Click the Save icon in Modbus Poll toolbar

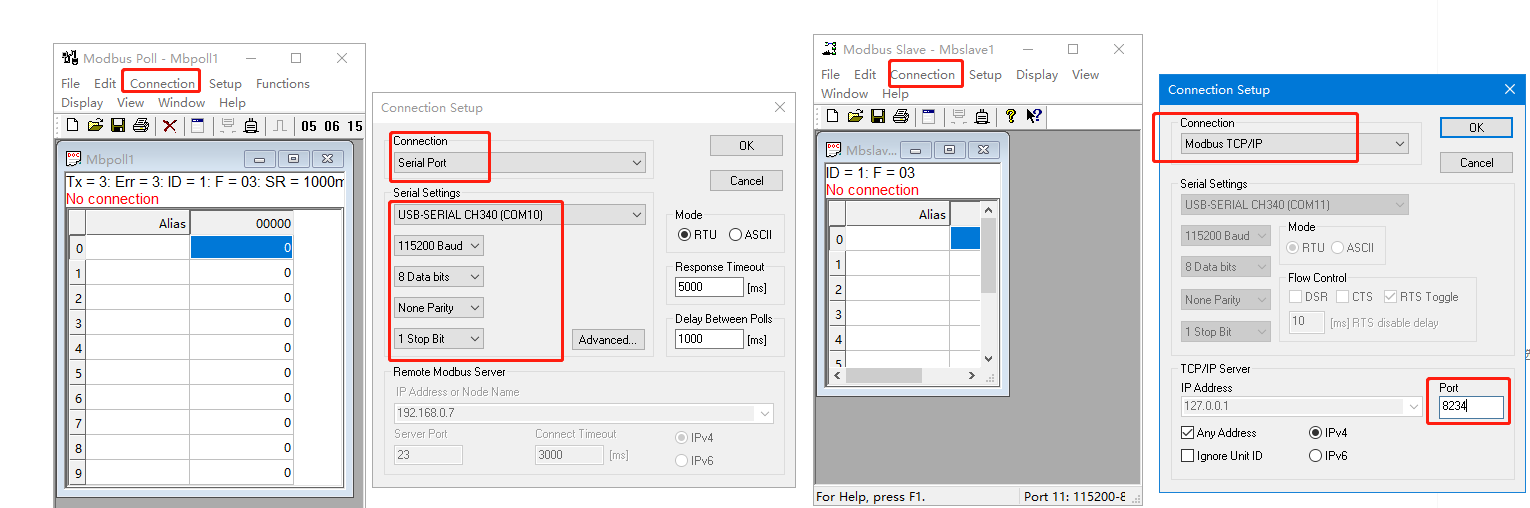coord(118,126)
